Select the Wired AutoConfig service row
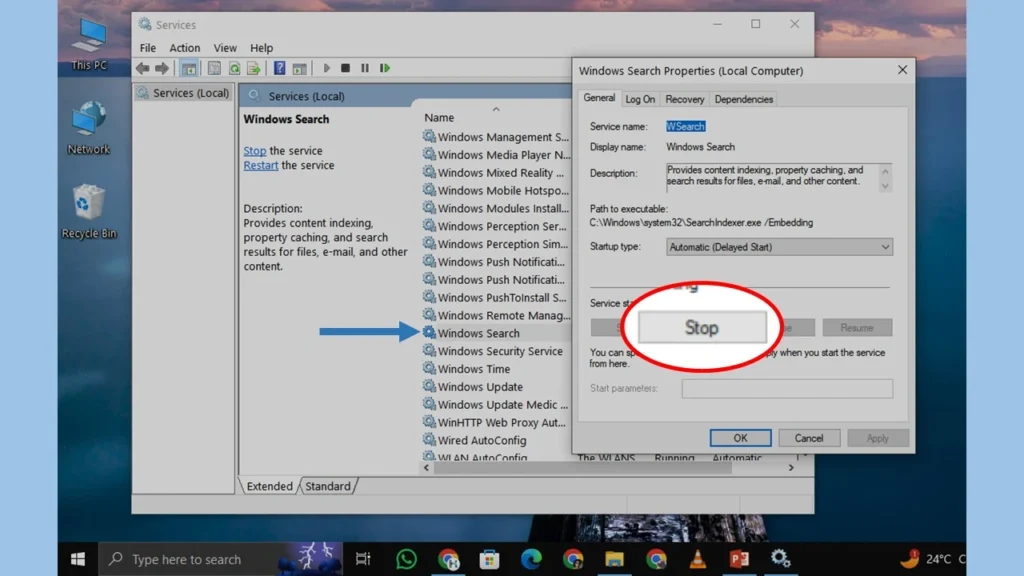Image resolution: width=1024 pixels, height=576 pixels. click(496, 440)
